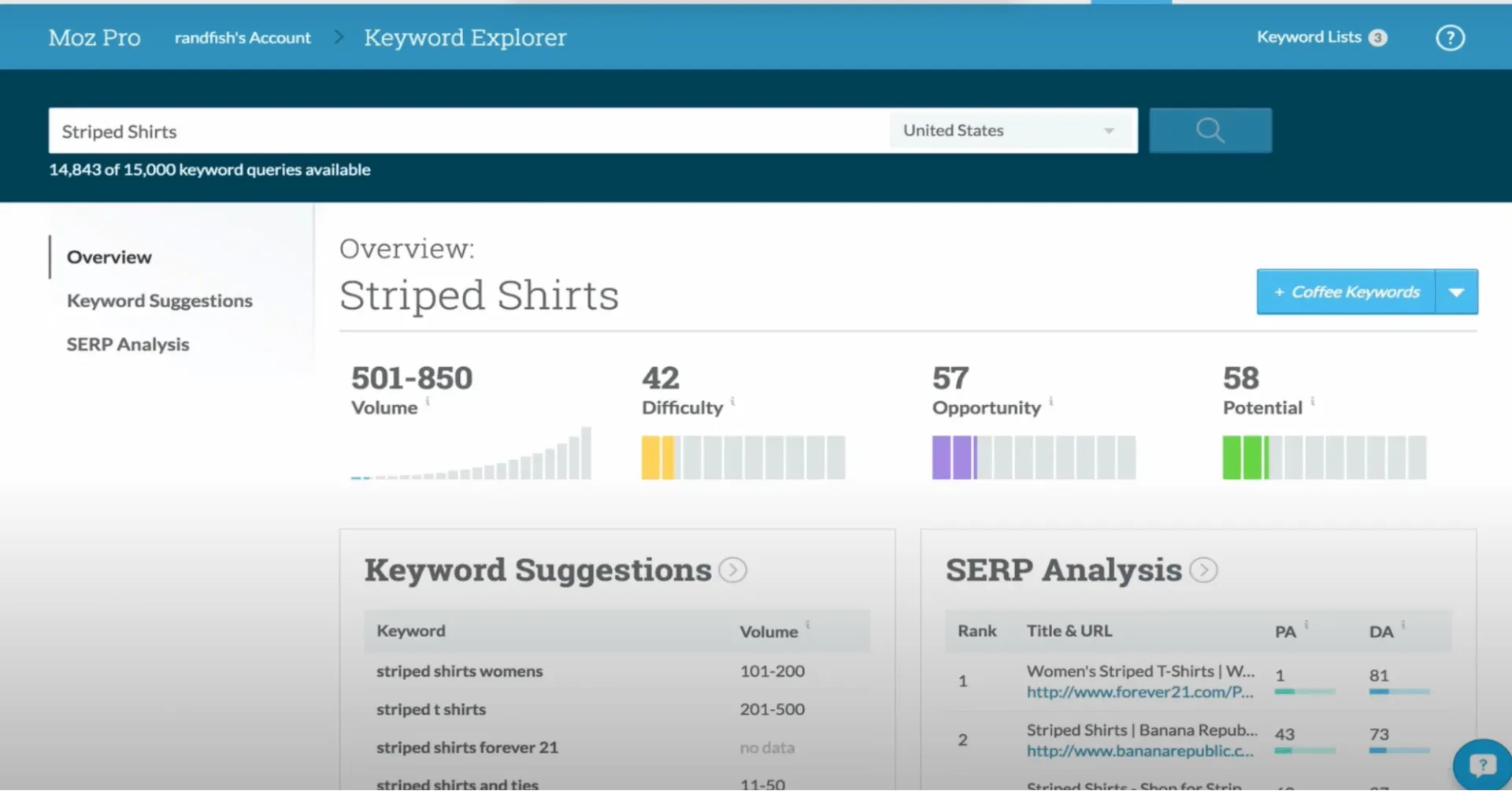Open SERP Analysis via its circular arrow icon
Screen dimensions: 1512x791
(1203, 570)
